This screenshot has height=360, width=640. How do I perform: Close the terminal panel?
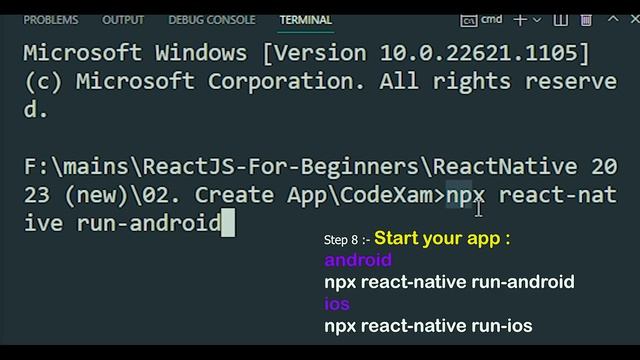[x=635, y=19]
